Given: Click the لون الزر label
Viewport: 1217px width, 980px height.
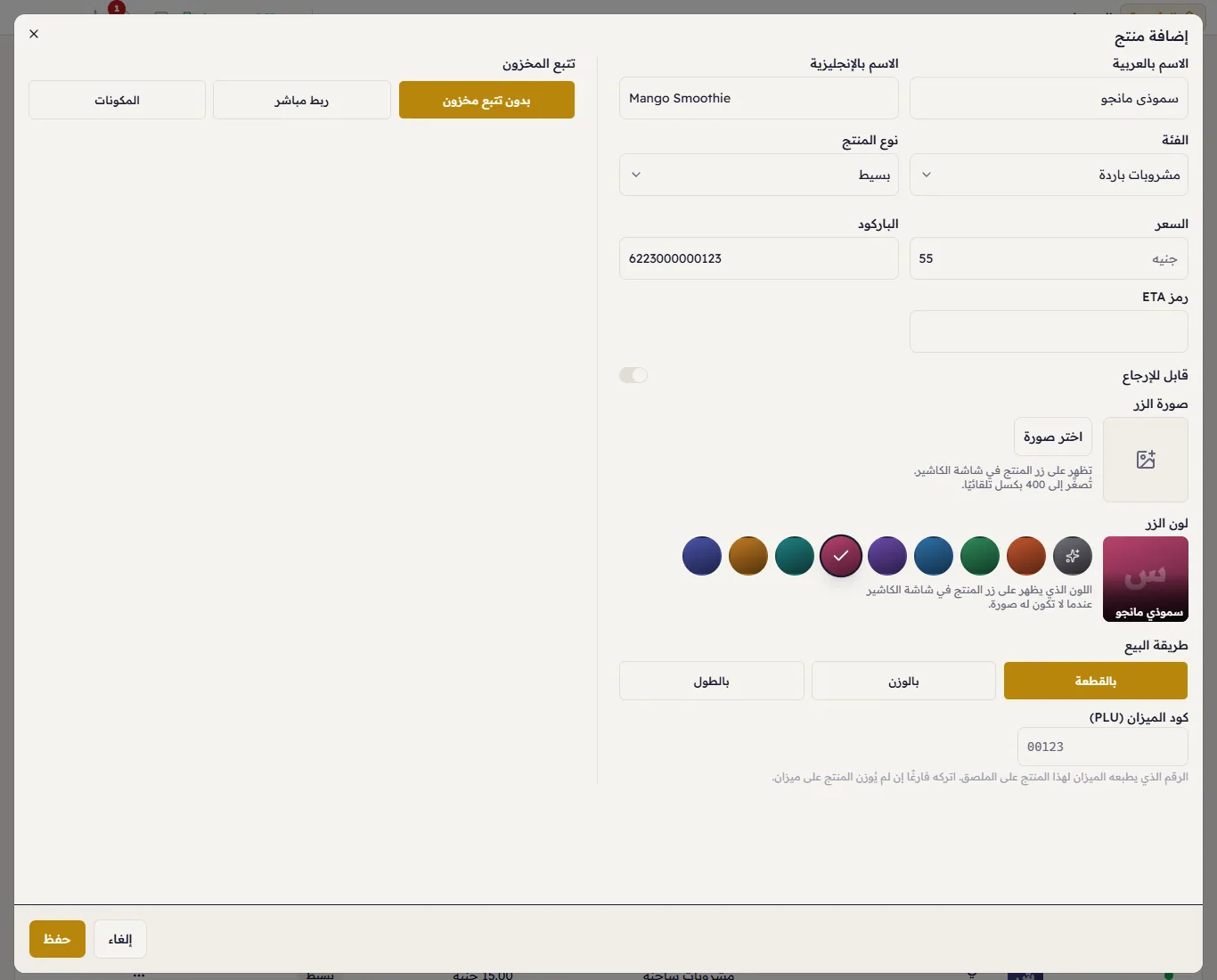Looking at the screenshot, I should 1167,524.
